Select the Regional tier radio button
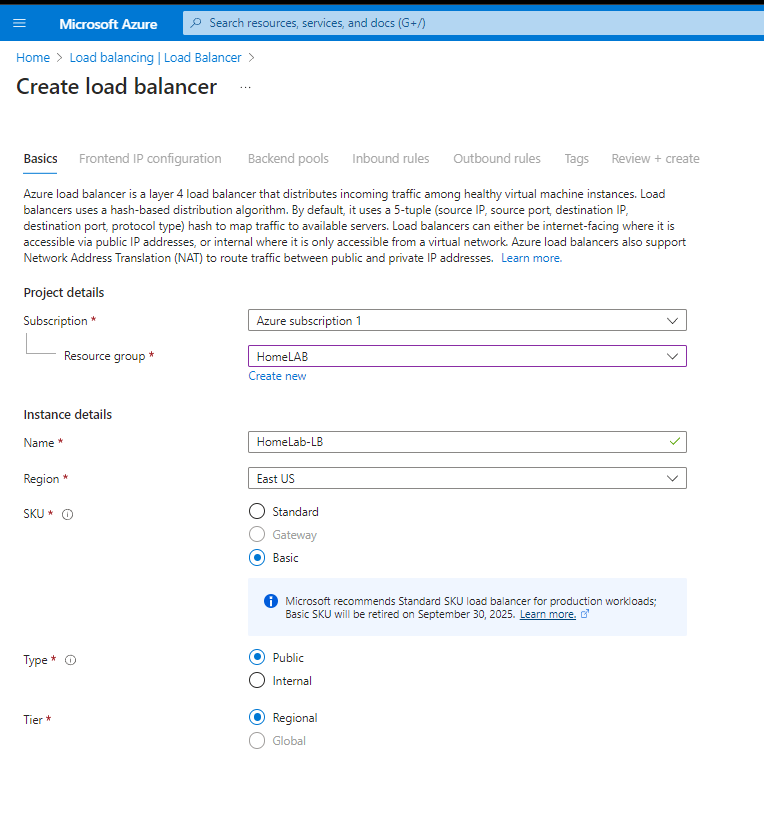 point(257,717)
